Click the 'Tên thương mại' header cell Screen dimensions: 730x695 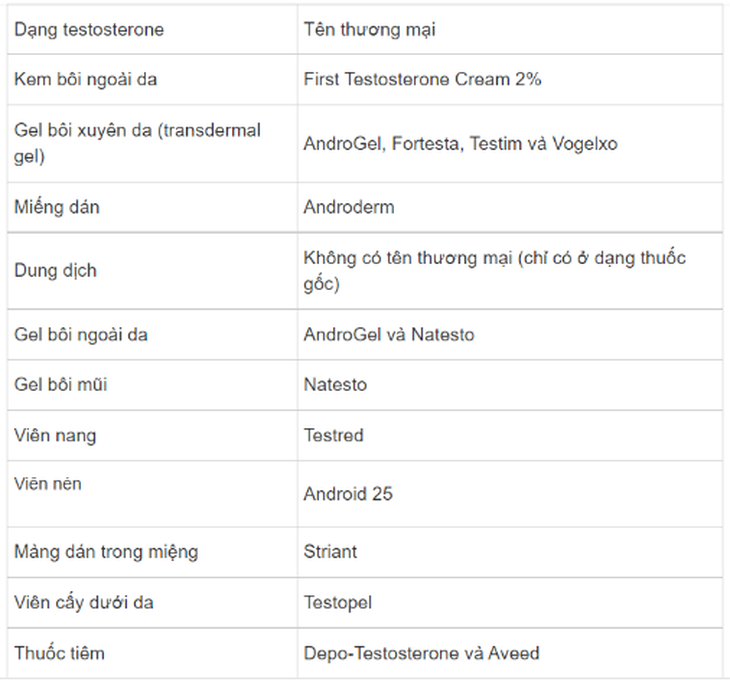coord(510,29)
